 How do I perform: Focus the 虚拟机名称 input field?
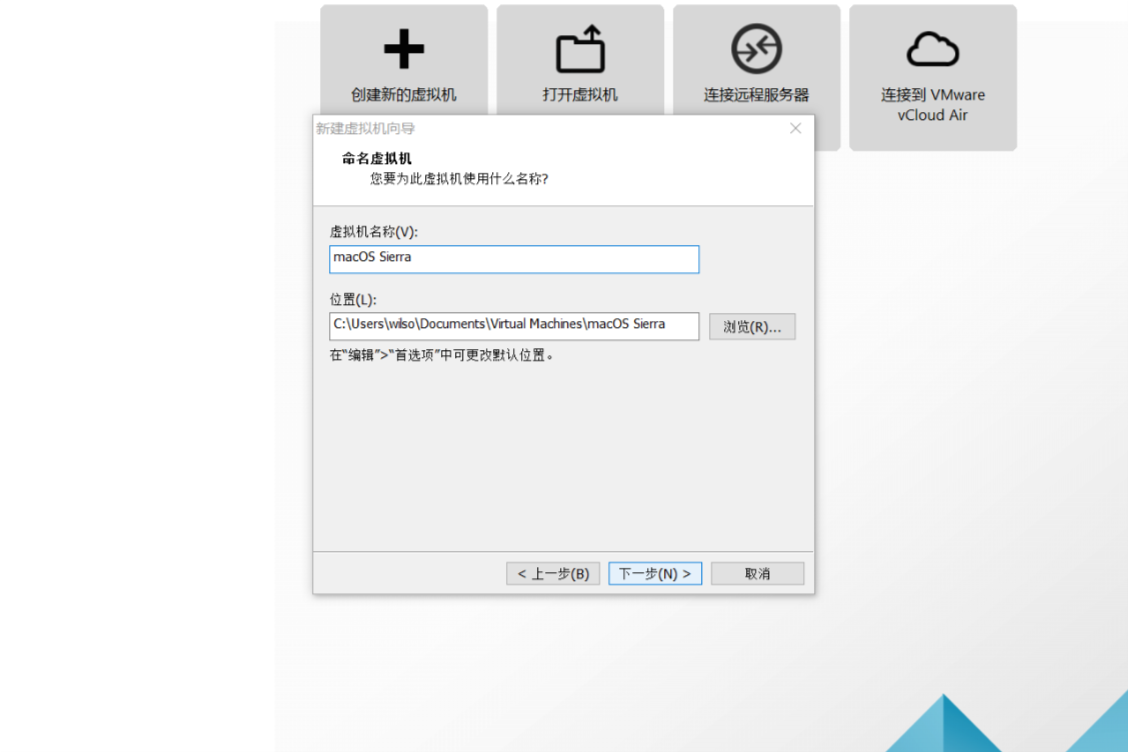(x=514, y=259)
